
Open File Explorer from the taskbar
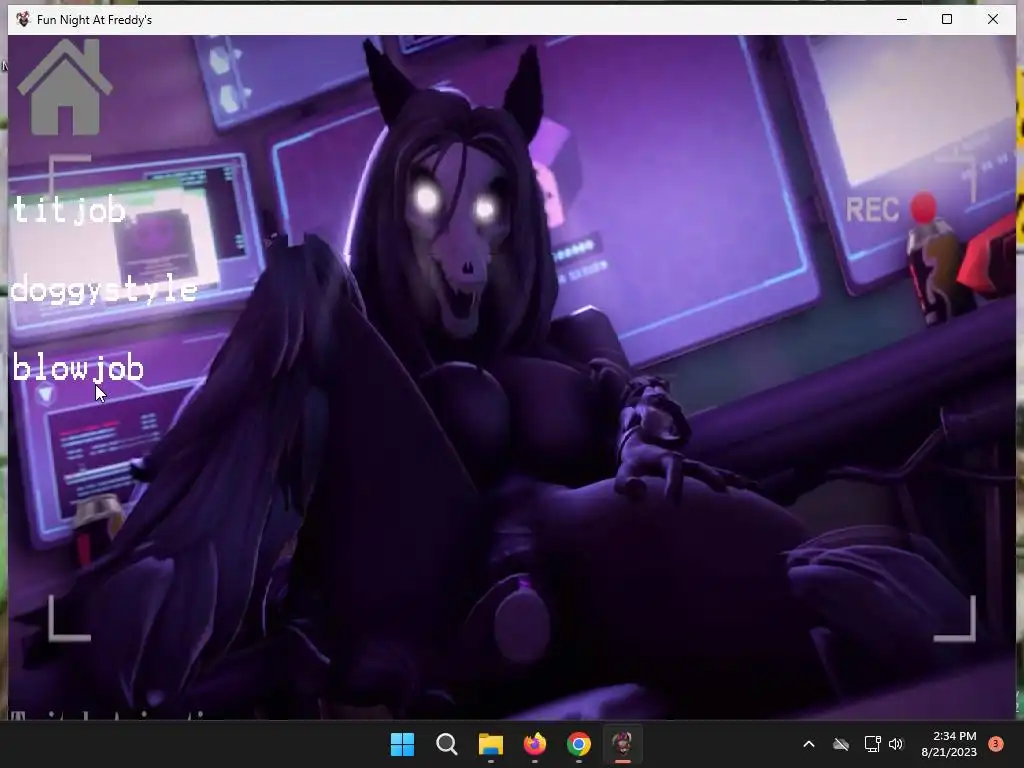point(490,744)
